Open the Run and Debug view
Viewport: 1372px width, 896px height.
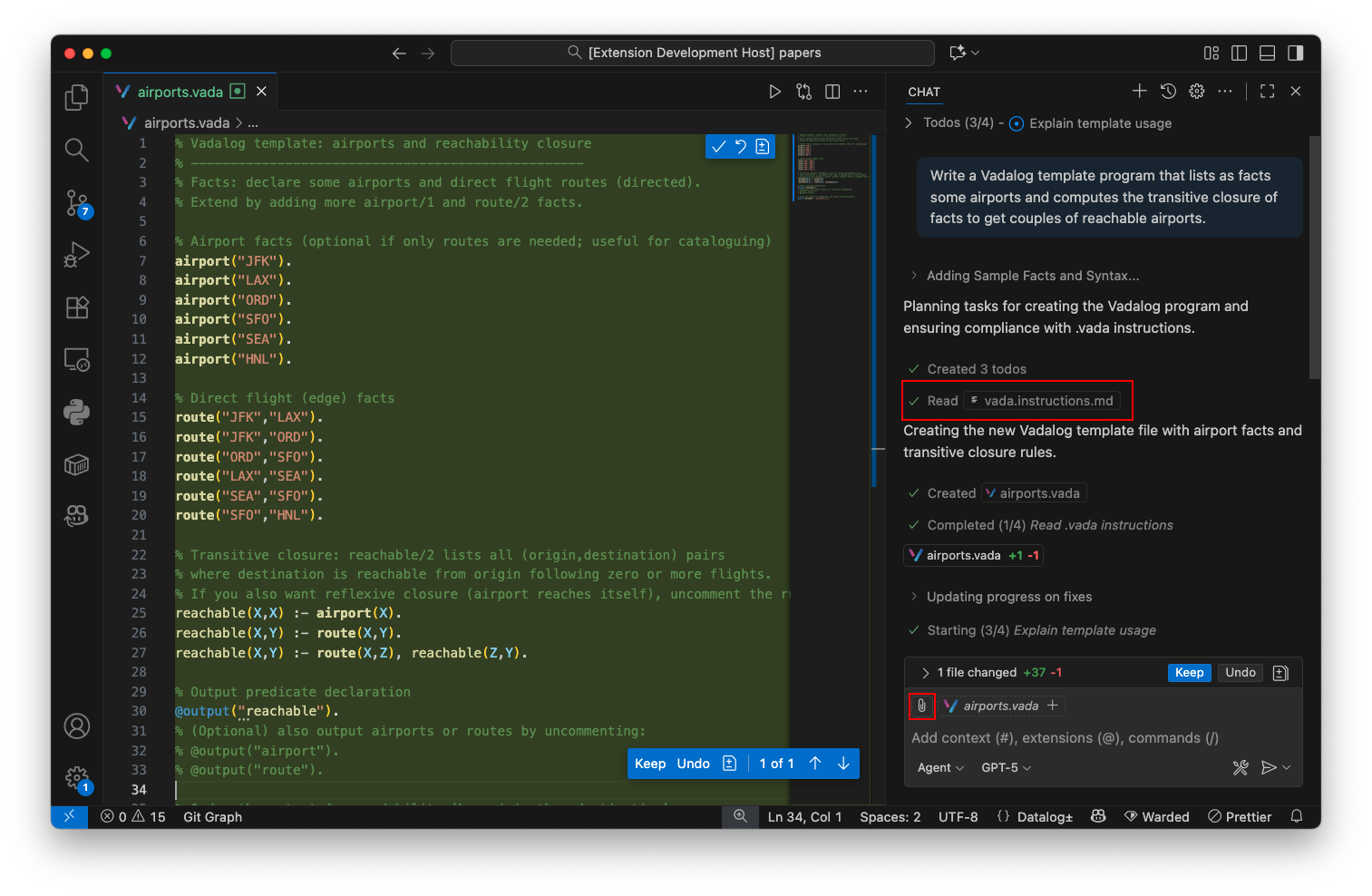pos(77,255)
